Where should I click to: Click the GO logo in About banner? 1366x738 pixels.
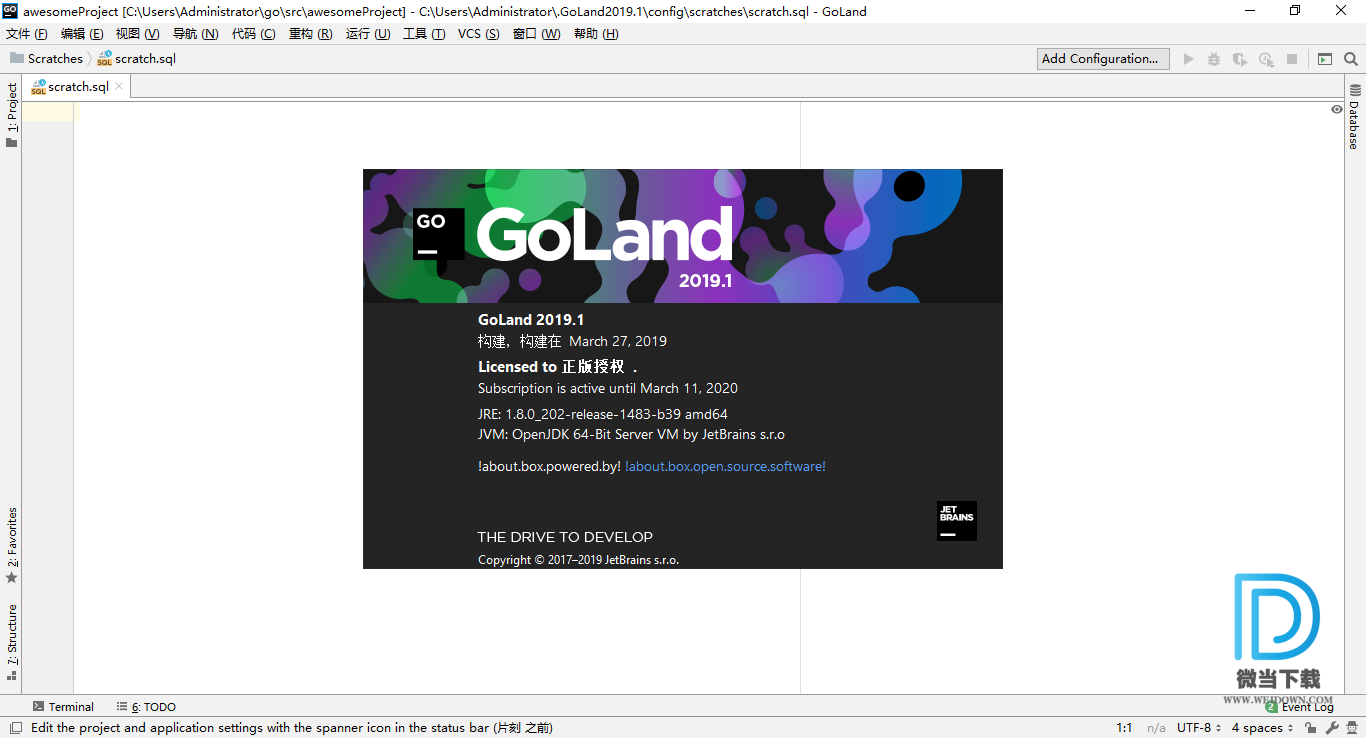click(439, 234)
